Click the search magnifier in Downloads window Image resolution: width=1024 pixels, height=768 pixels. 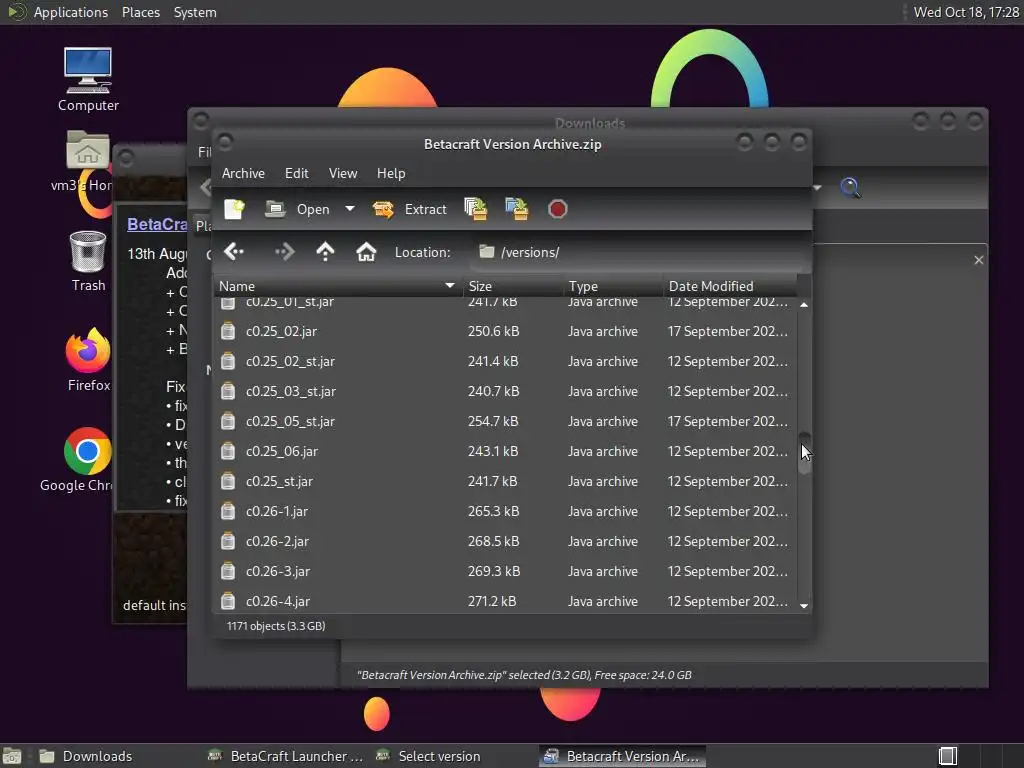[x=850, y=188]
